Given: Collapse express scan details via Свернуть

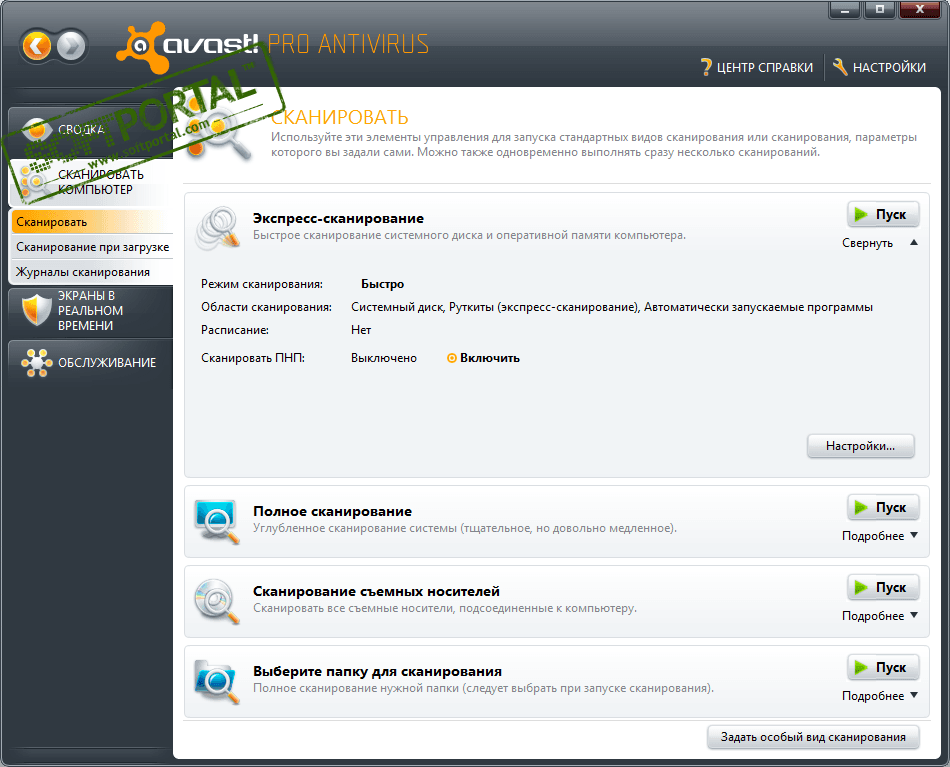Looking at the screenshot, I should pos(880,242).
